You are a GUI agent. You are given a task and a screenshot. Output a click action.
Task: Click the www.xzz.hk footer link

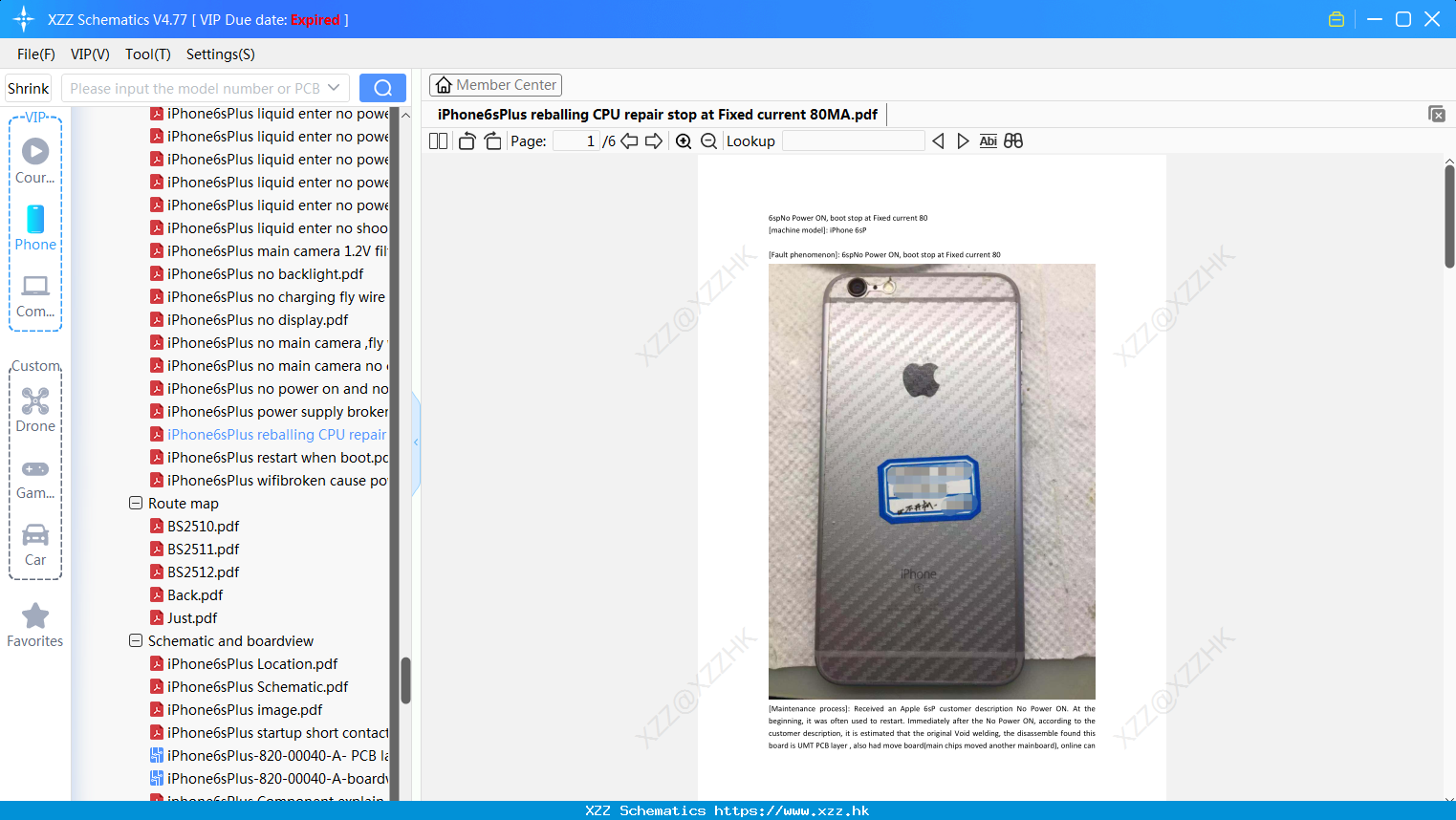tap(792, 810)
